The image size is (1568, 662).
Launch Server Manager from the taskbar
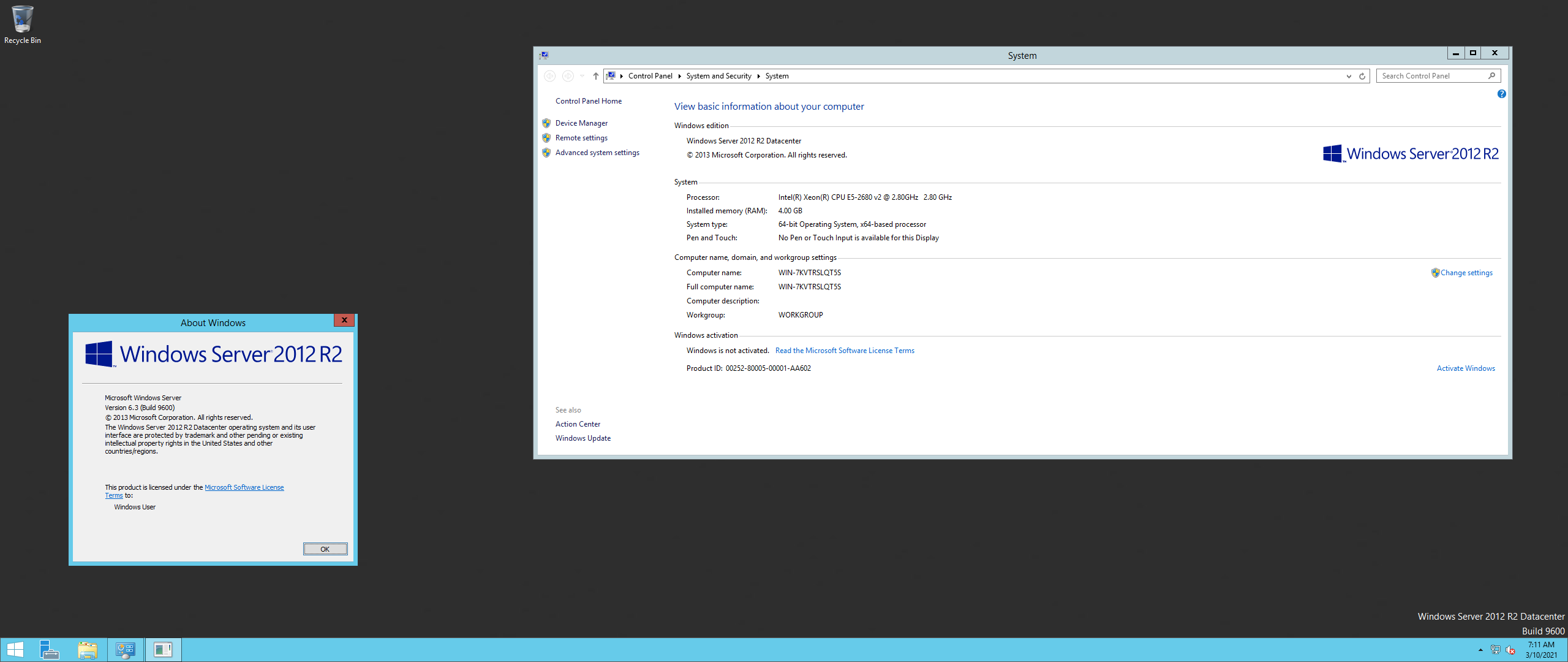49,650
